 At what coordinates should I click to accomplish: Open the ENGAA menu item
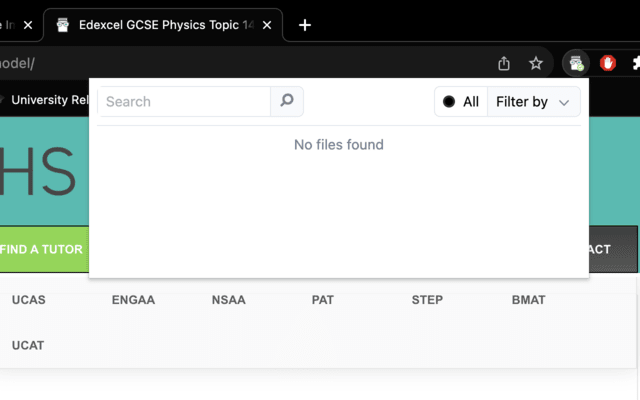pos(133,300)
